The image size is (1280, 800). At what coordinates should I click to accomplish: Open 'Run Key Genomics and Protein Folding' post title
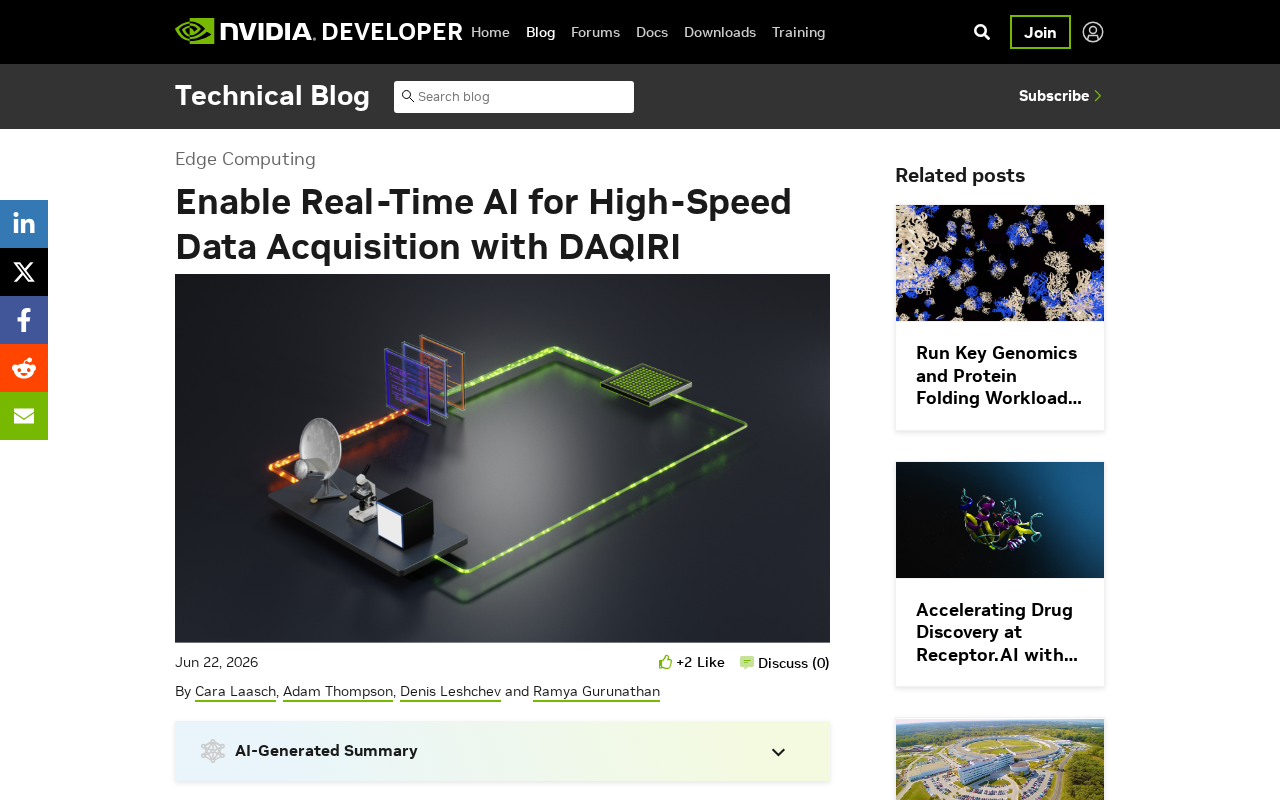(999, 375)
